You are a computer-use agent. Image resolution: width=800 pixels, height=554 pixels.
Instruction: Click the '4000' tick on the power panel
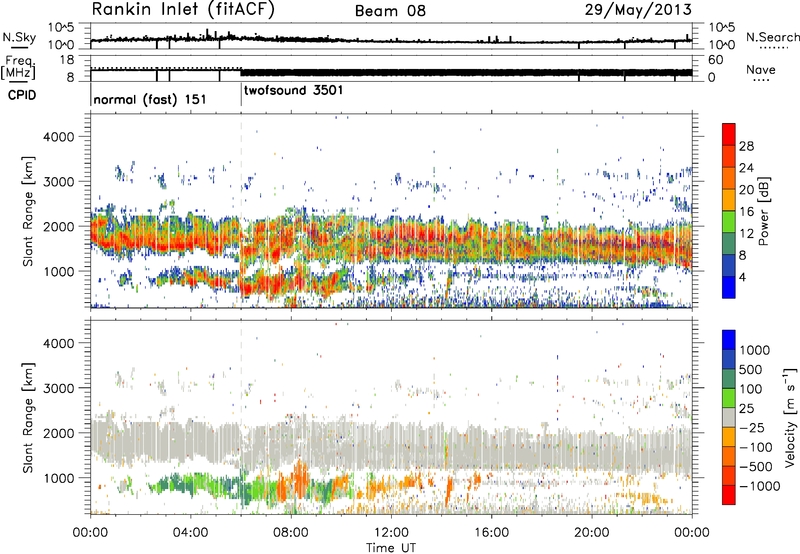[58, 137]
